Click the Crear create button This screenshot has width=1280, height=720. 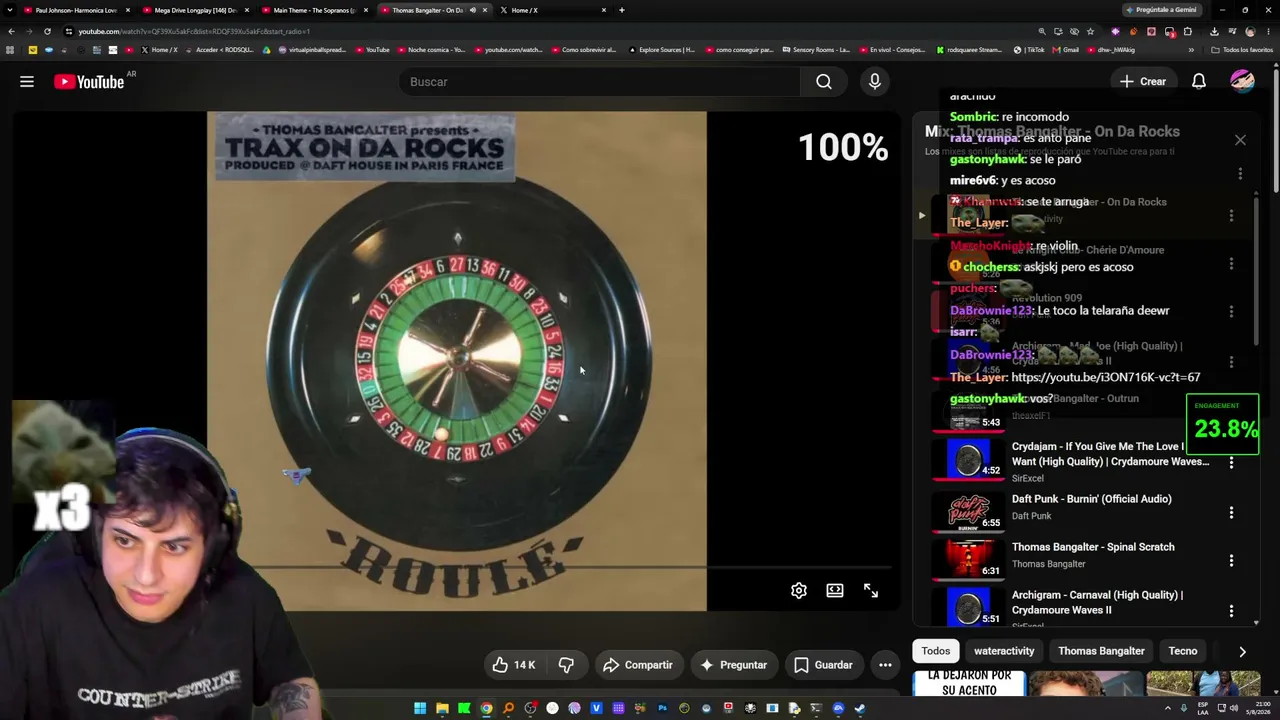pyautogui.click(x=1143, y=82)
